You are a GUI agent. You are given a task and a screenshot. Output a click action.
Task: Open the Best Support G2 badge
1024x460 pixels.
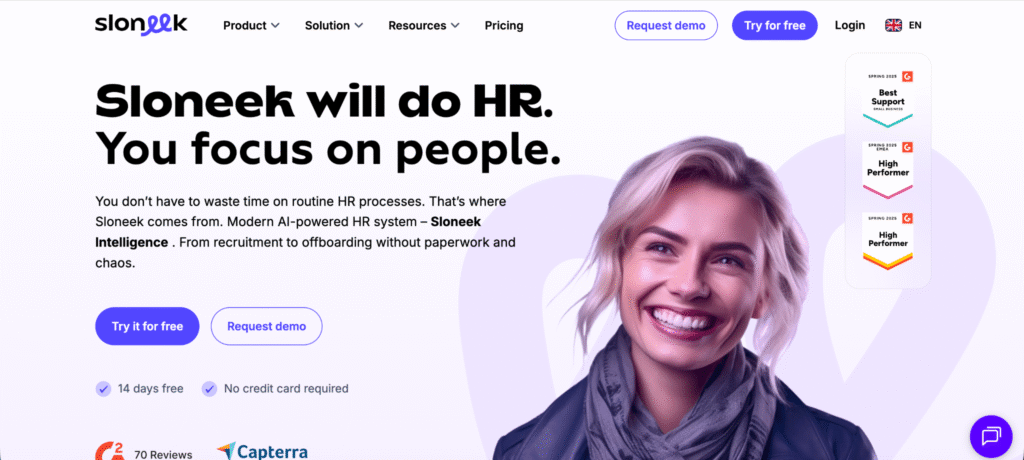[888, 99]
